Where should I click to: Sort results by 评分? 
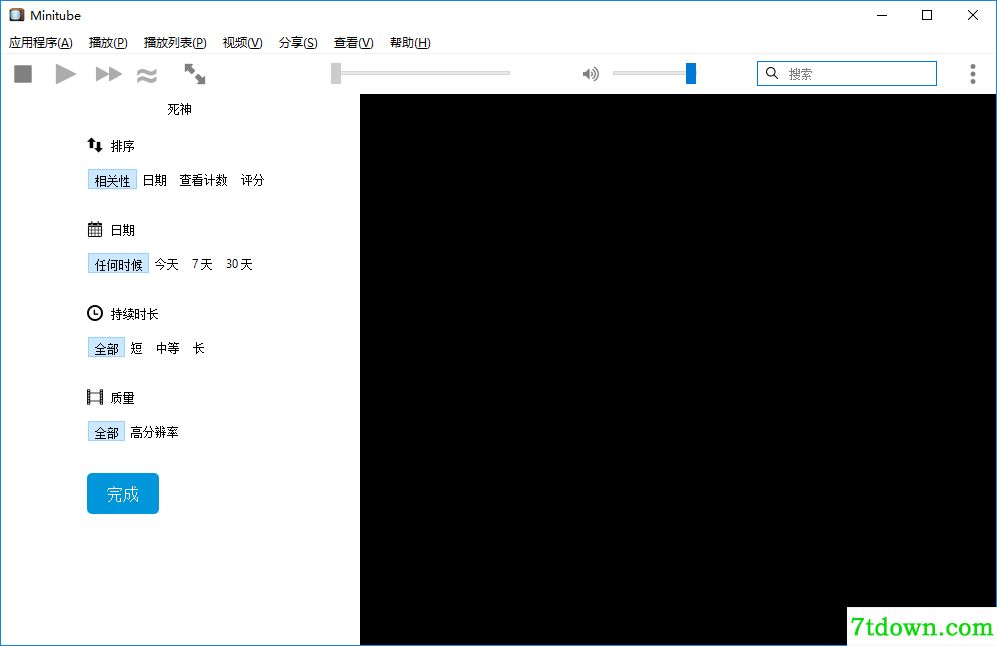point(252,181)
